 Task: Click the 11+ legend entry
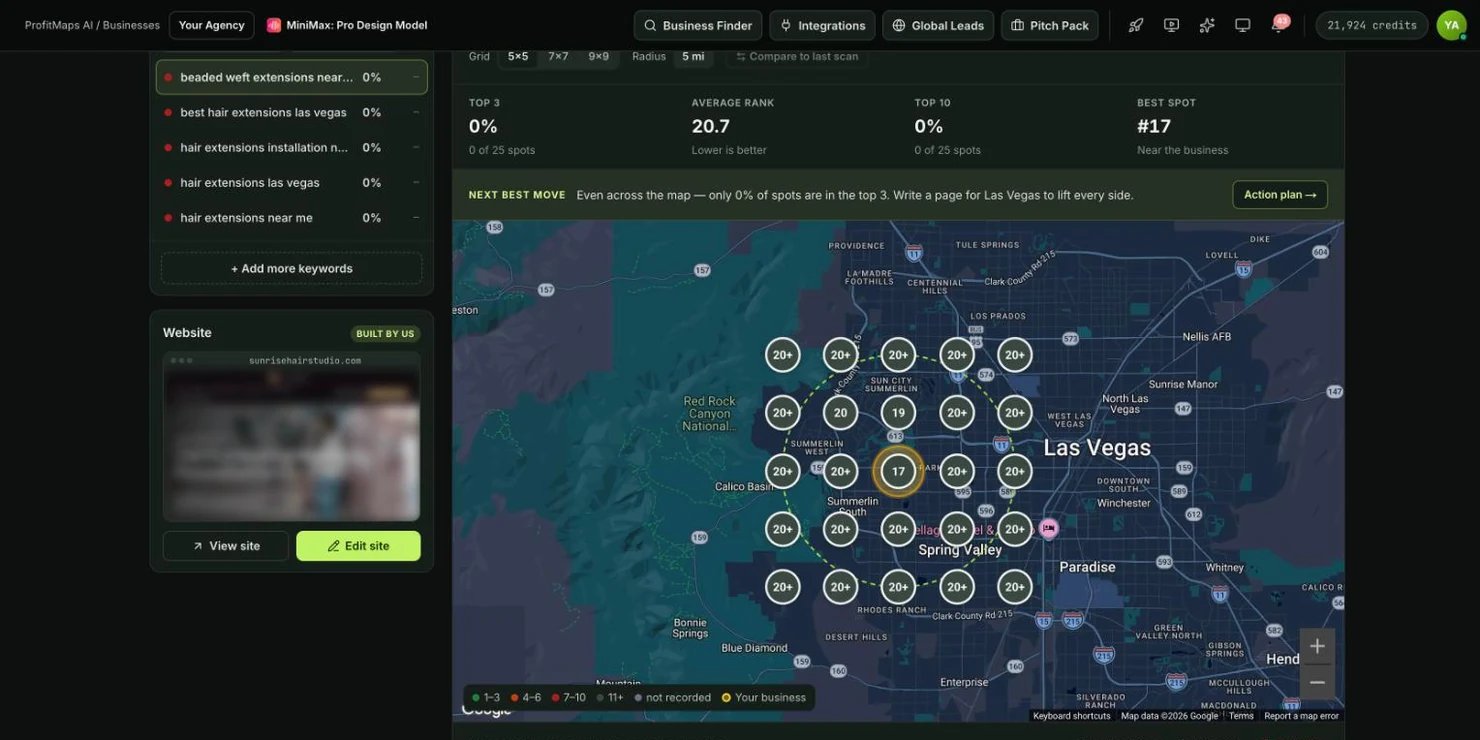point(610,698)
